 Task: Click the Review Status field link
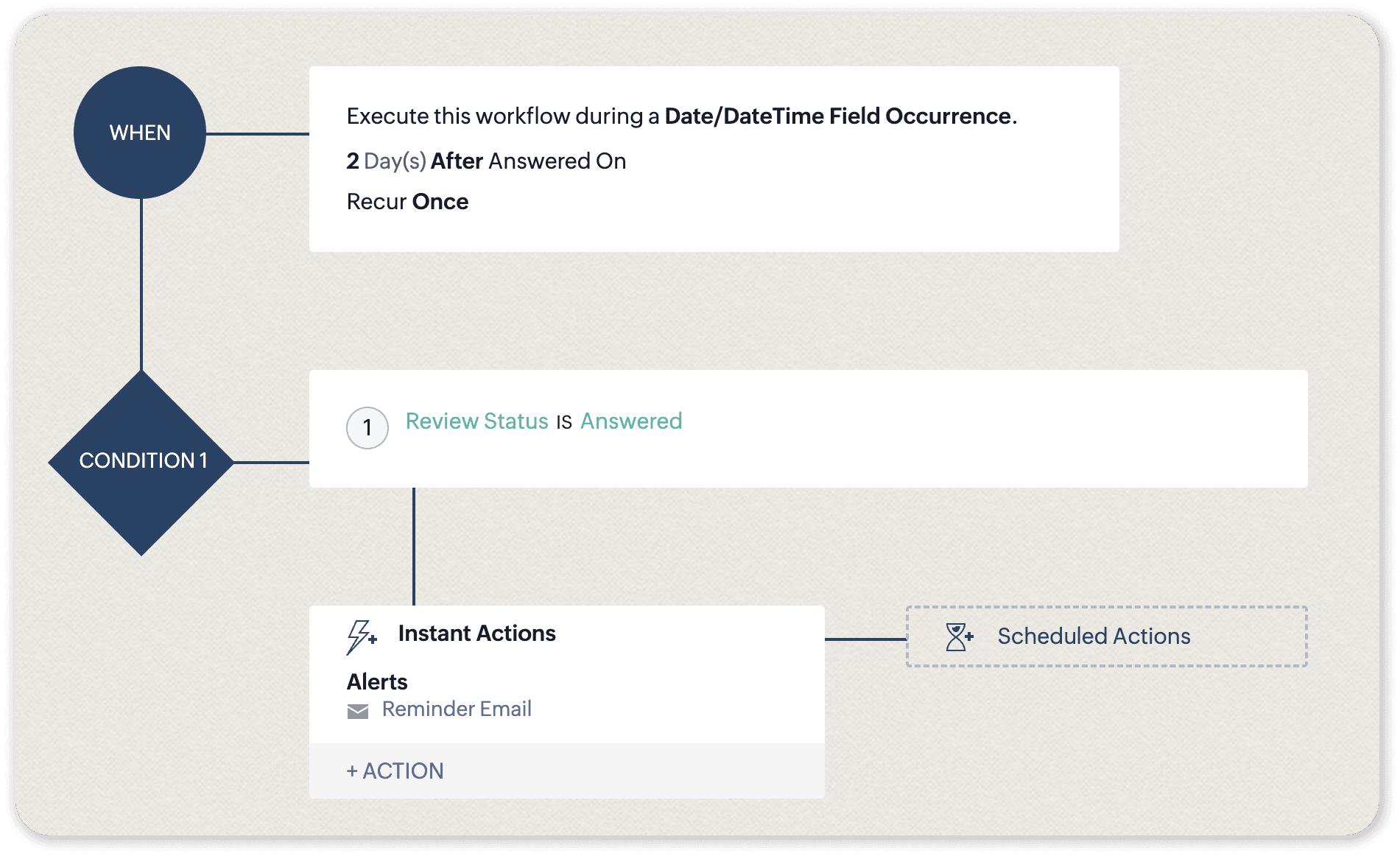tap(476, 421)
